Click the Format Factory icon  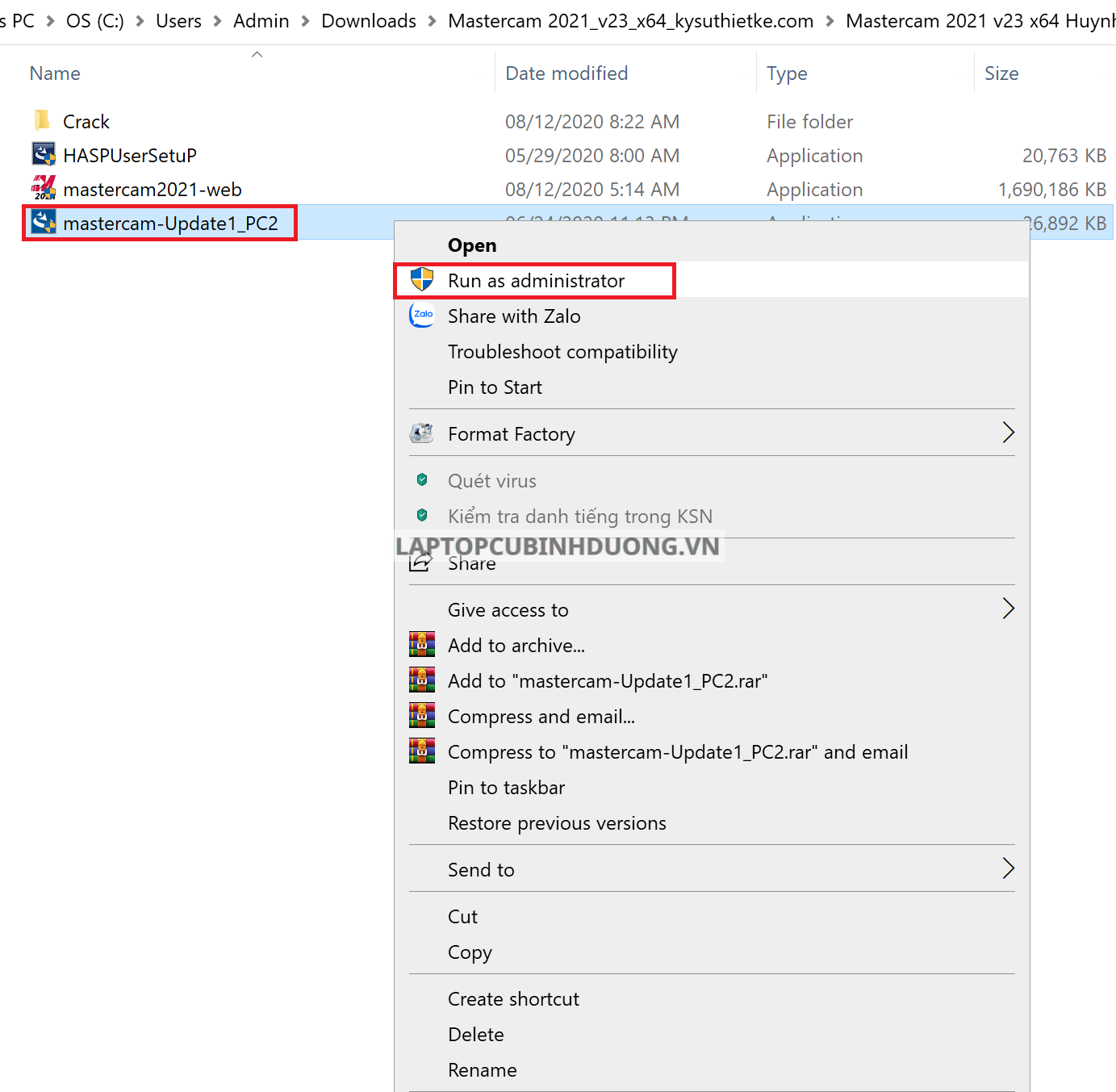(421, 433)
